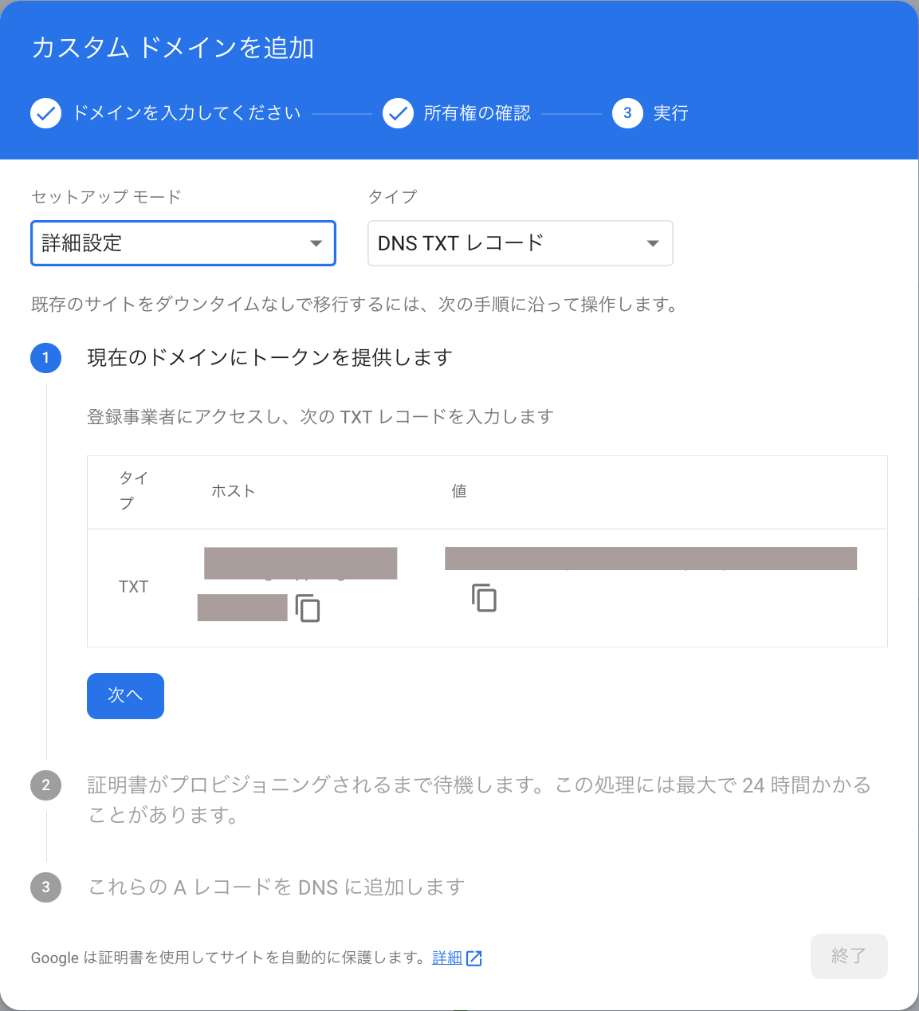Click the step 3 circle beside 実行
This screenshot has height=1011, width=919.
click(x=627, y=114)
